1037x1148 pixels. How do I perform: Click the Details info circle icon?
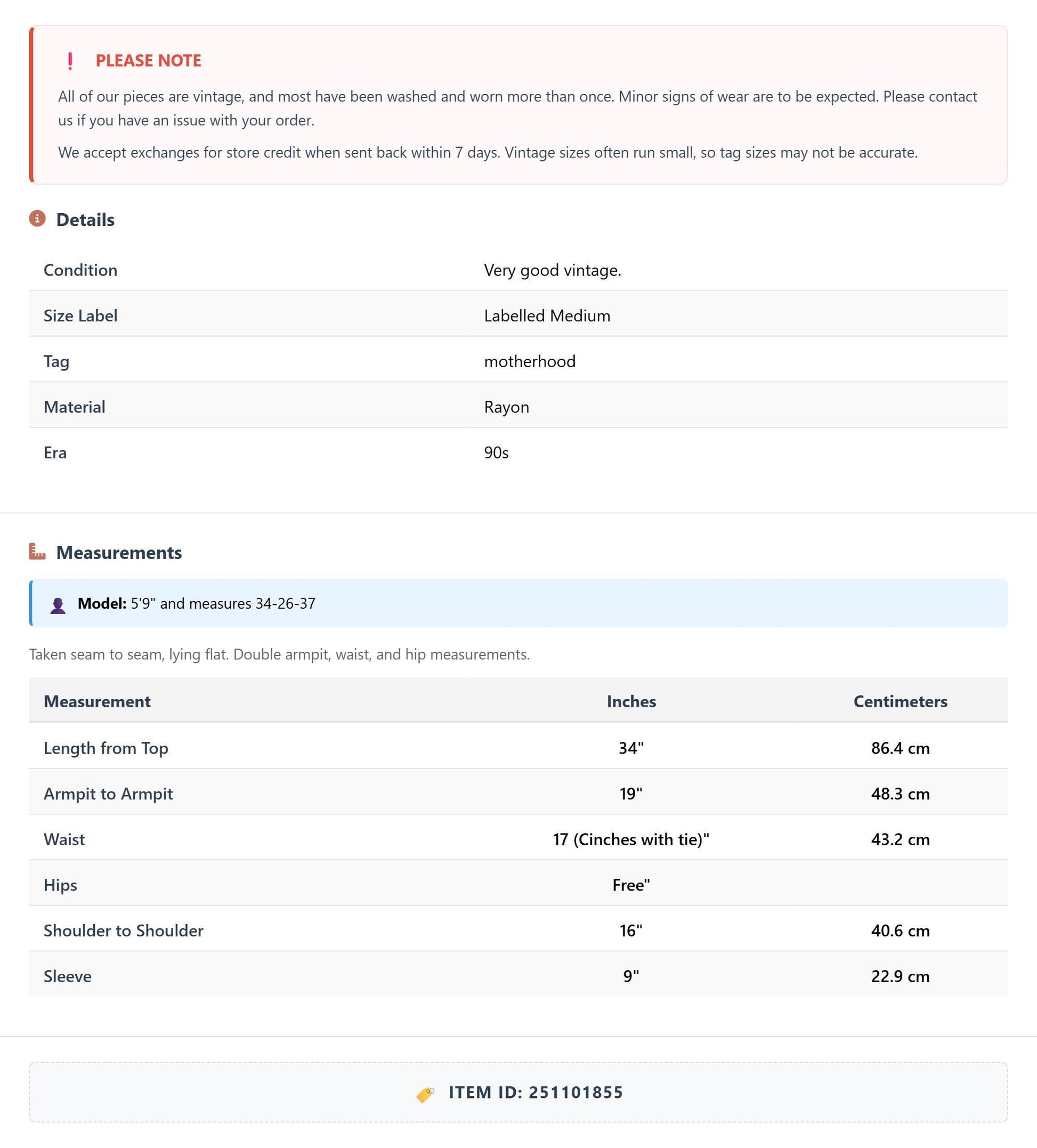coord(38,219)
